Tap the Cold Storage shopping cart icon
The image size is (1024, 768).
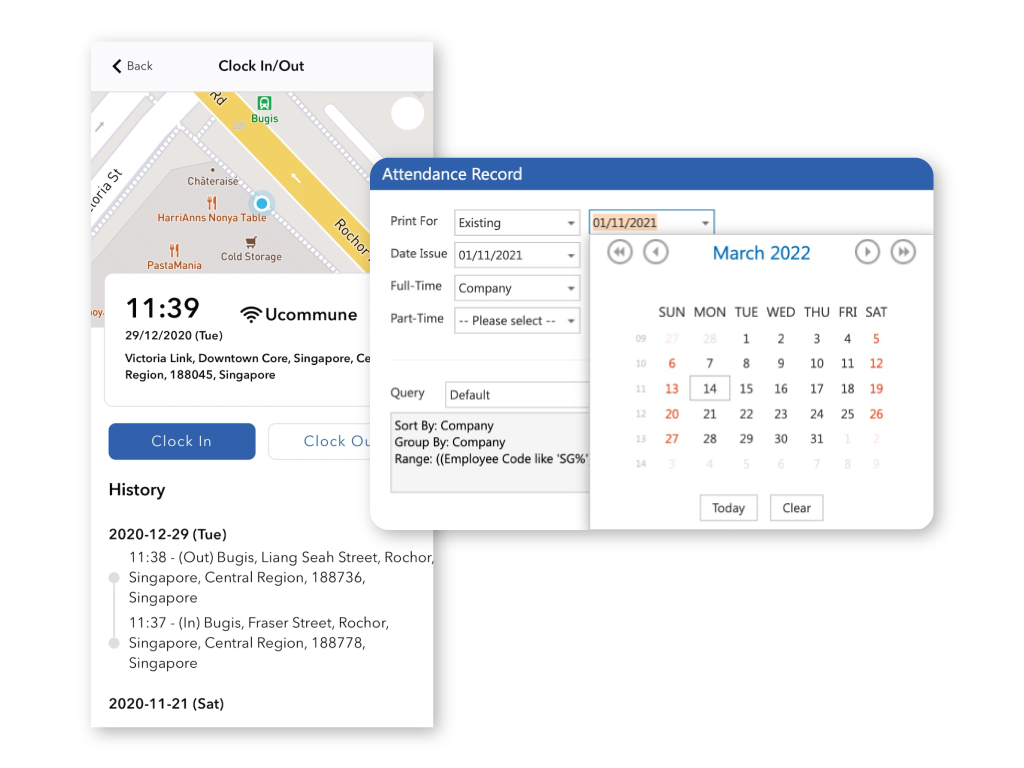[251, 242]
